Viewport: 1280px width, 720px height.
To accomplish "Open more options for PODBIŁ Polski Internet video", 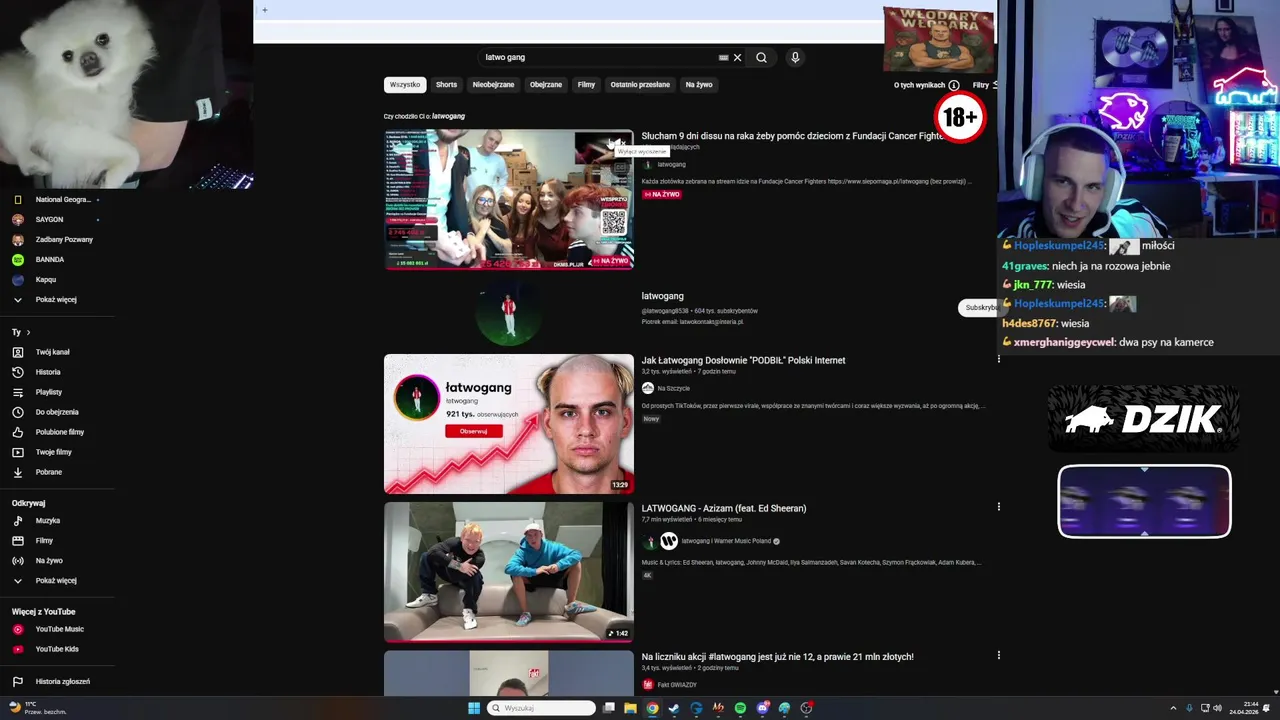I will pyautogui.click(x=998, y=359).
